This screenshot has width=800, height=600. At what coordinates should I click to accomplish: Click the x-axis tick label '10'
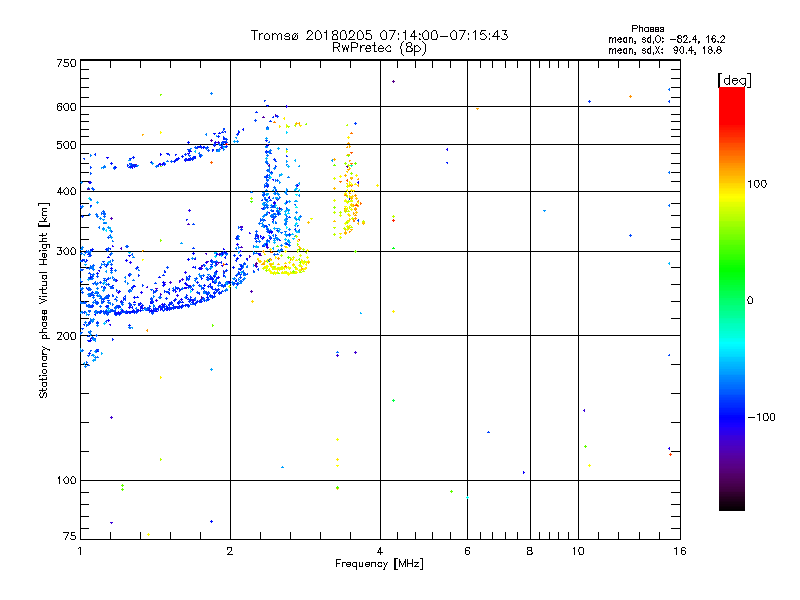click(578, 551)
